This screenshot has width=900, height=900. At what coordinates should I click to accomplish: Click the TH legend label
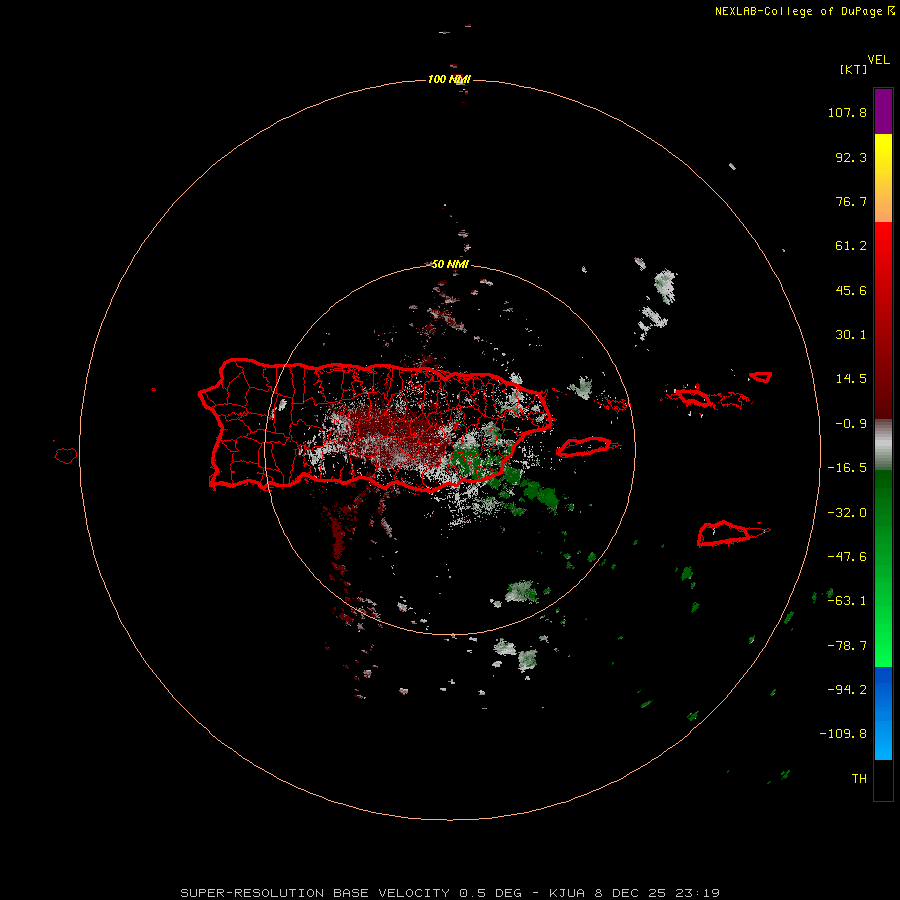859,779
